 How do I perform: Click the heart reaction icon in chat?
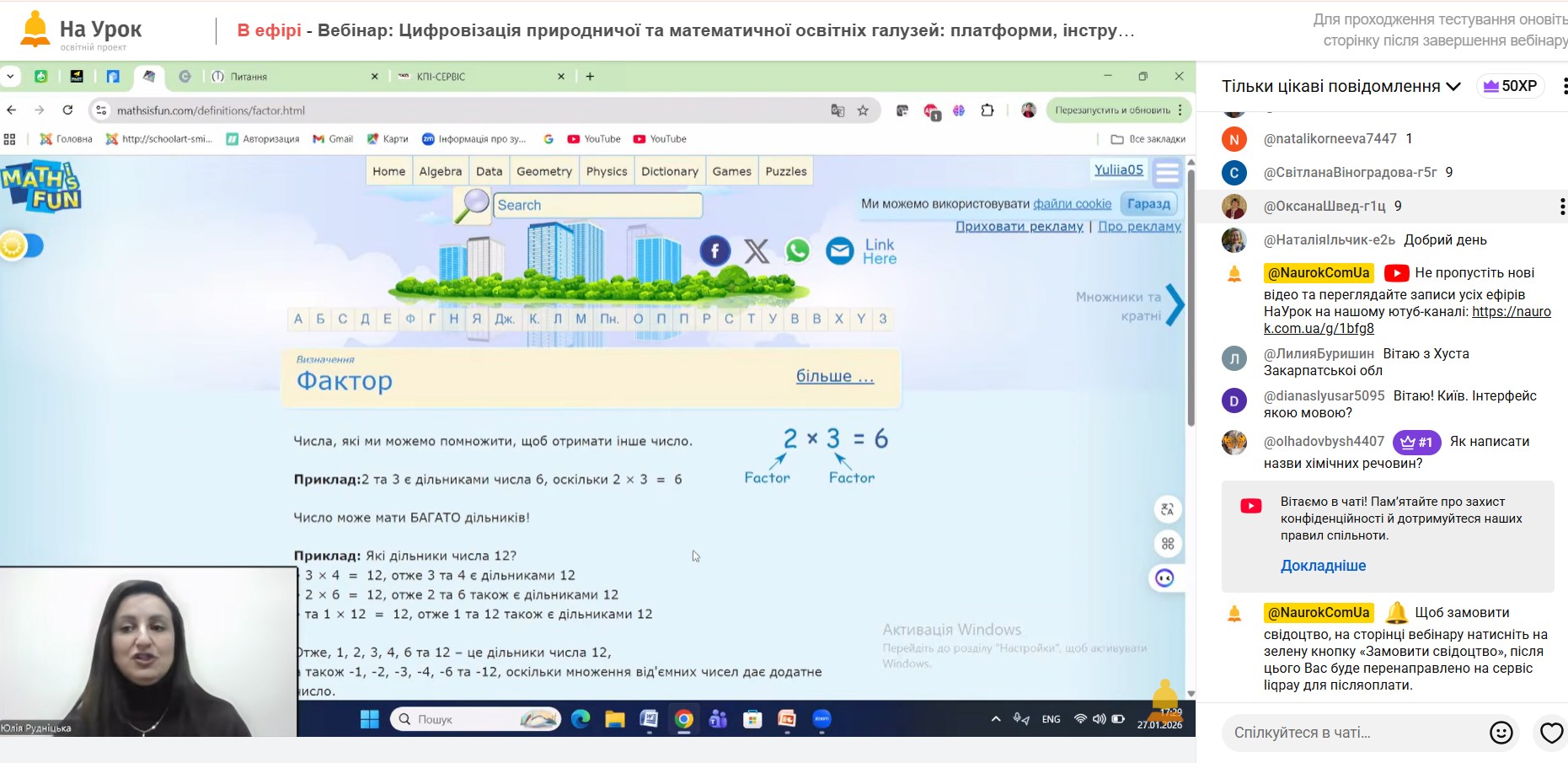point(1550,733)
